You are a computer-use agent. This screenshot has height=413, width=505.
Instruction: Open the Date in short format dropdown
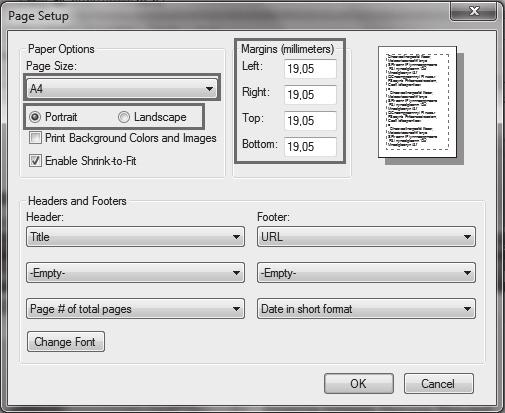(x=366, y=309)
